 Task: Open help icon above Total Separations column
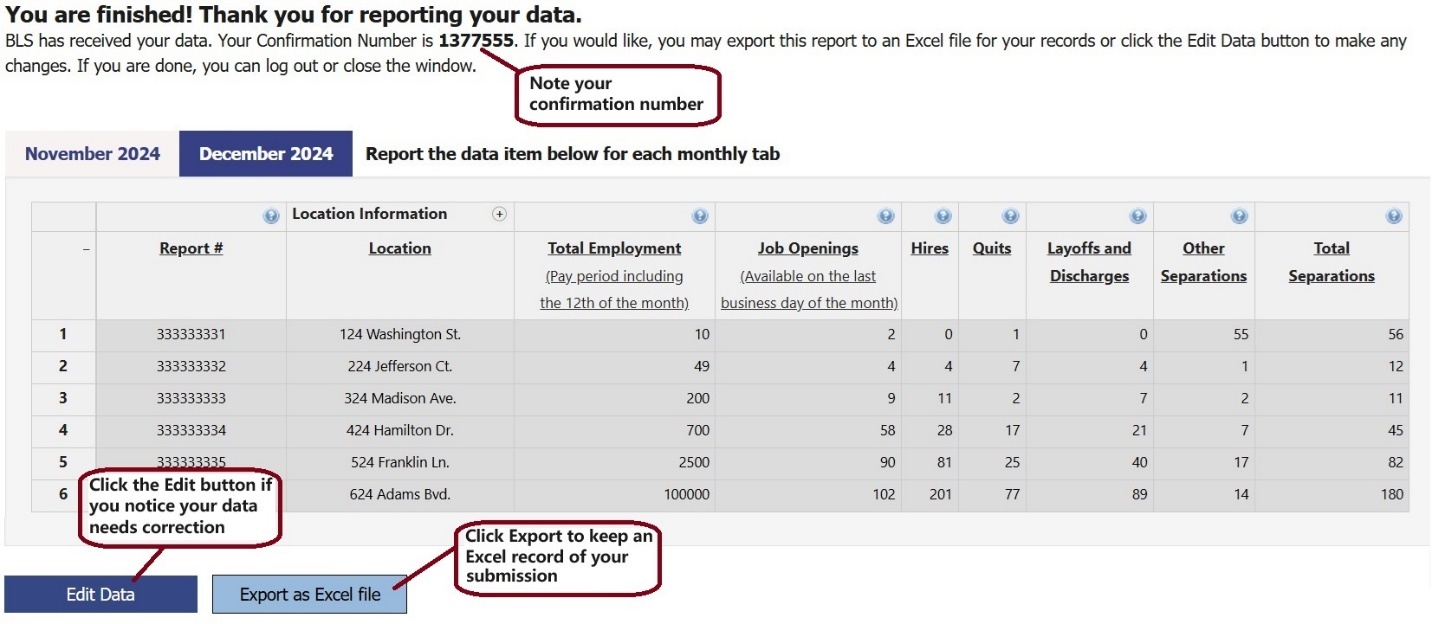coord(1393,216)
